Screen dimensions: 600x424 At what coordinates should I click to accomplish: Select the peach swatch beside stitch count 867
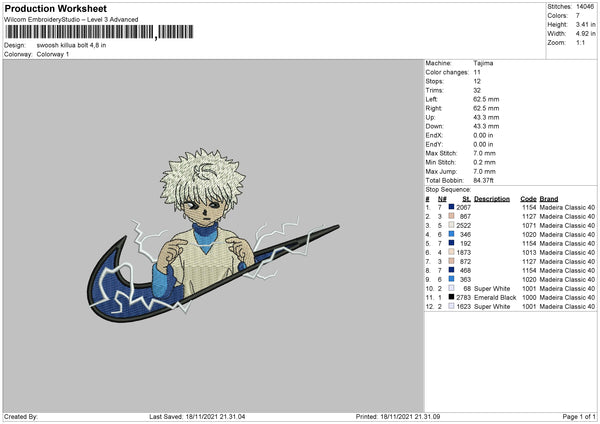click(451, 216)
